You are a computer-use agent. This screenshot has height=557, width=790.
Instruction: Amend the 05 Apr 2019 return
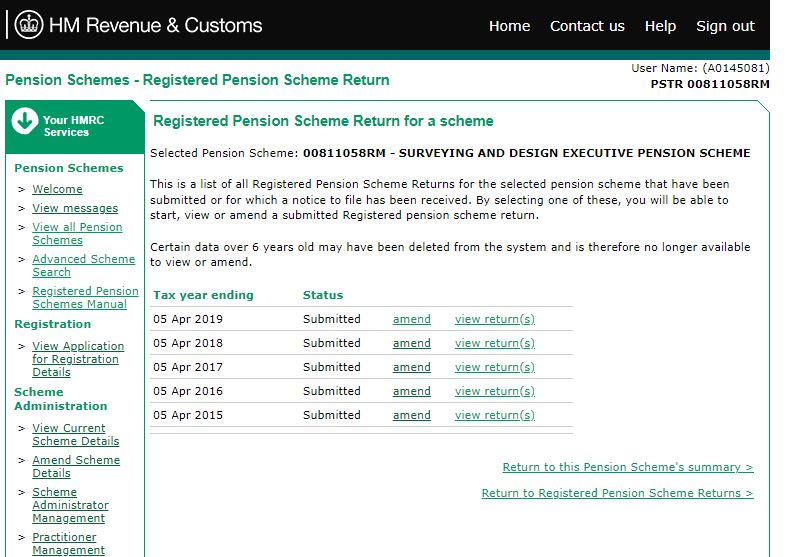point(412,319)
